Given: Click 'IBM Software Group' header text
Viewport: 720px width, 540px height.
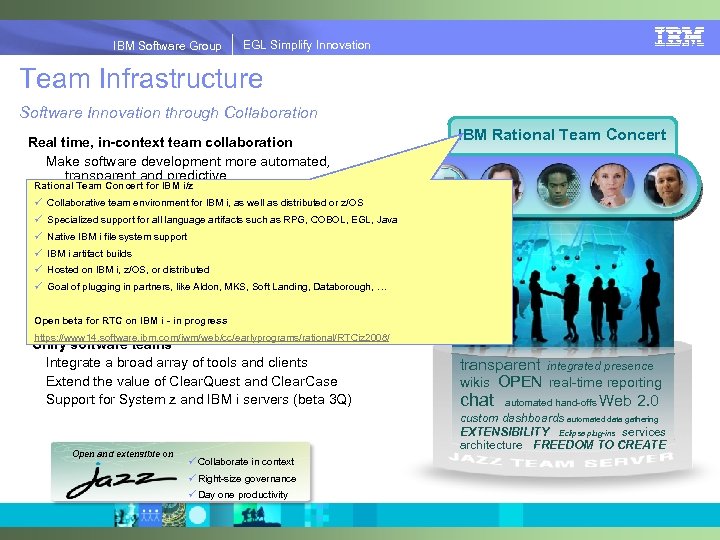Looking at the screenshot, I should pyautogui.click(x=167, y=45).
